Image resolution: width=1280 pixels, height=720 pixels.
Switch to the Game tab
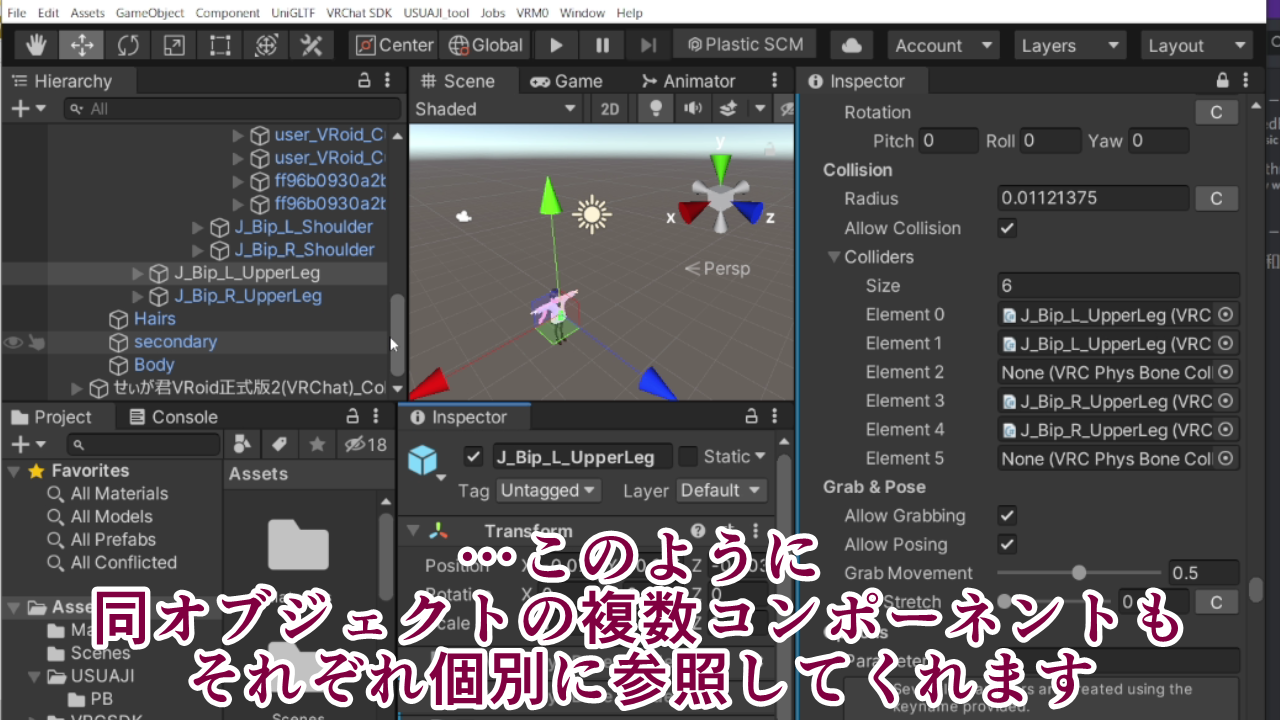572,80
